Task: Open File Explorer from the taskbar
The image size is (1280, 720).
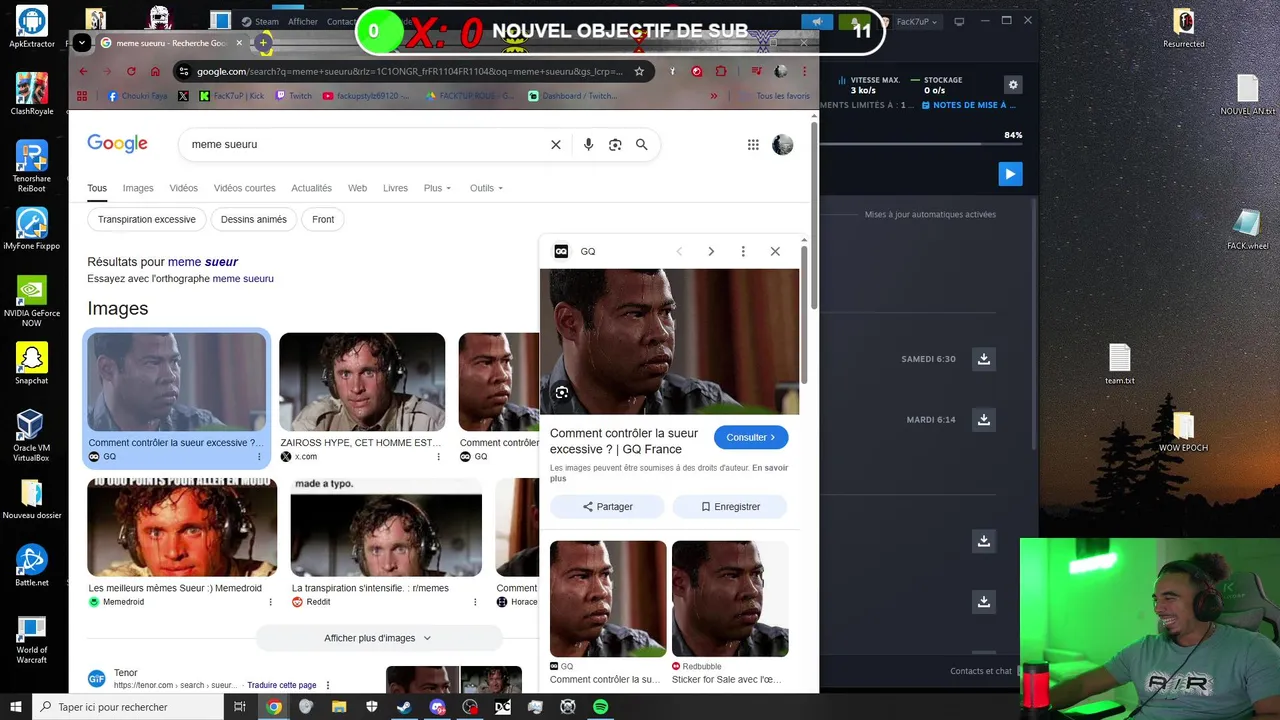Action: (339, 707)
